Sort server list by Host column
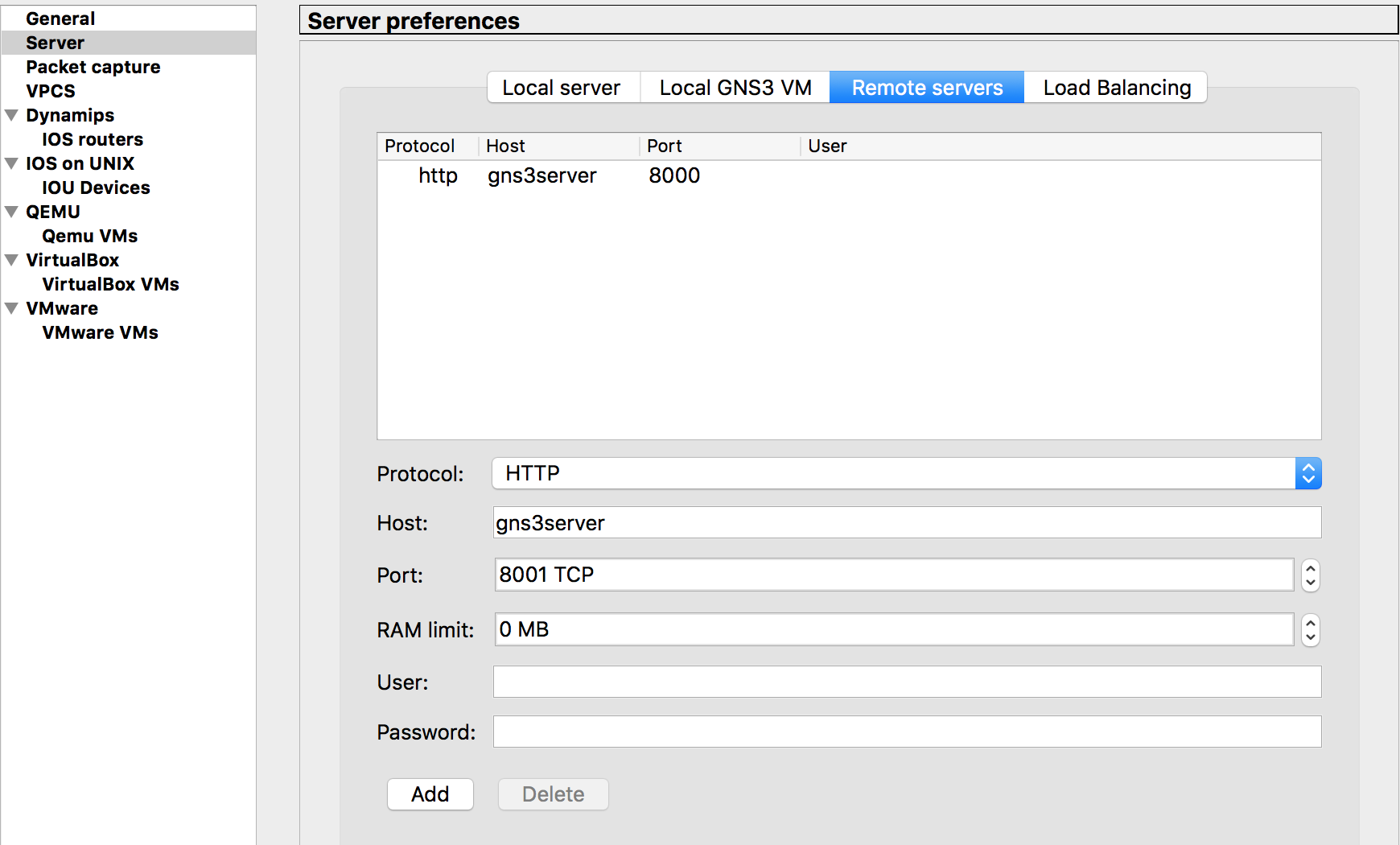The height and width of the screenshot is (845, 1400). (559, 146)
